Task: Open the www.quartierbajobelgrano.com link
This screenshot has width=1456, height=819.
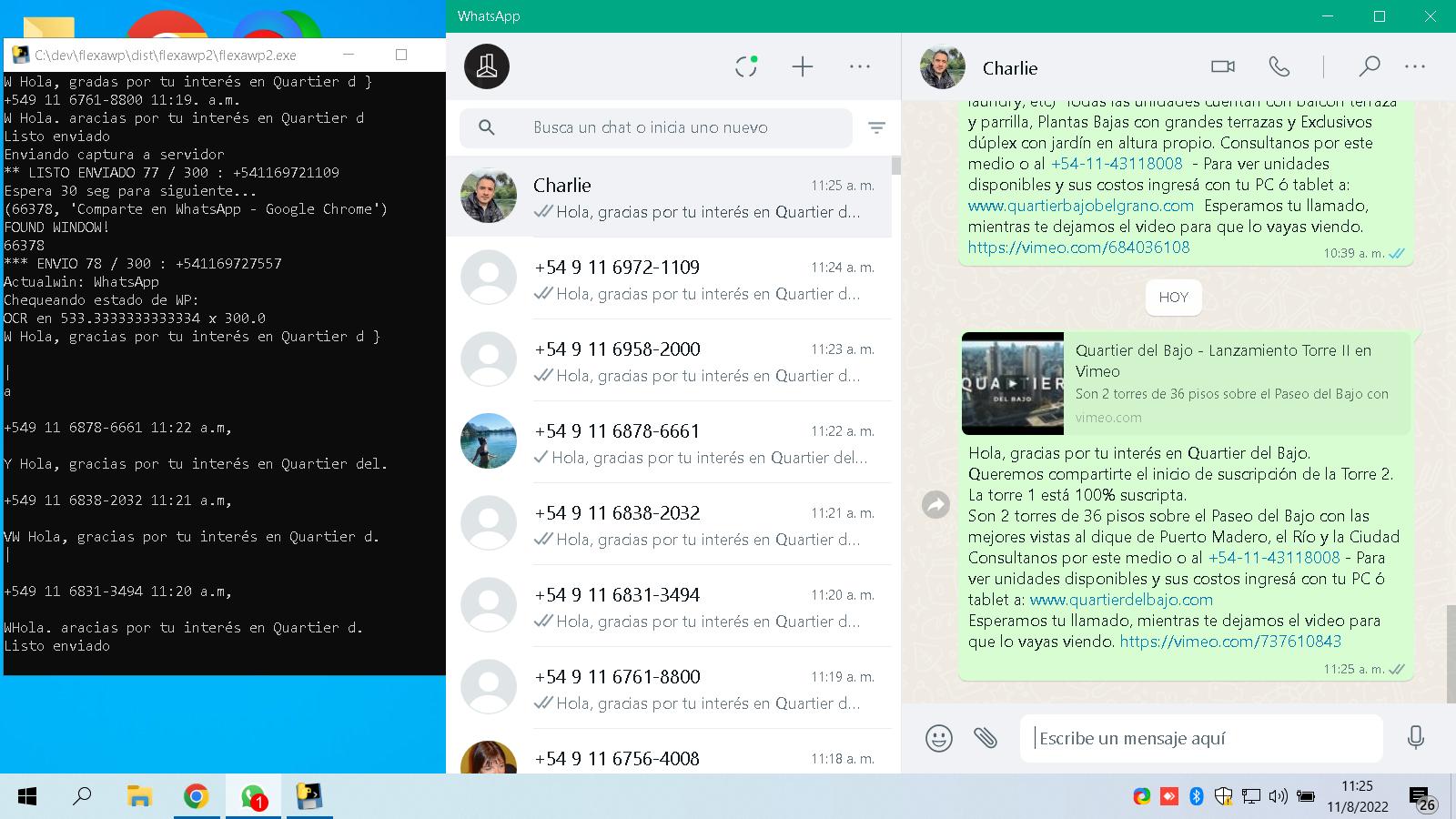Action: click(1080, 206)
